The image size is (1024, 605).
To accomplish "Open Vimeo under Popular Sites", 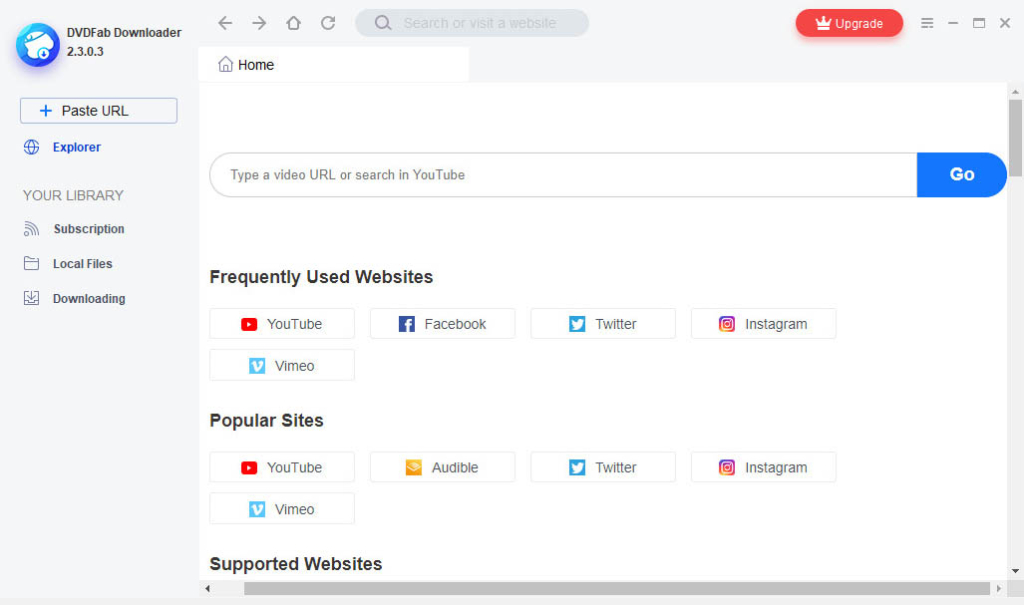I will [x=282, y=509].
